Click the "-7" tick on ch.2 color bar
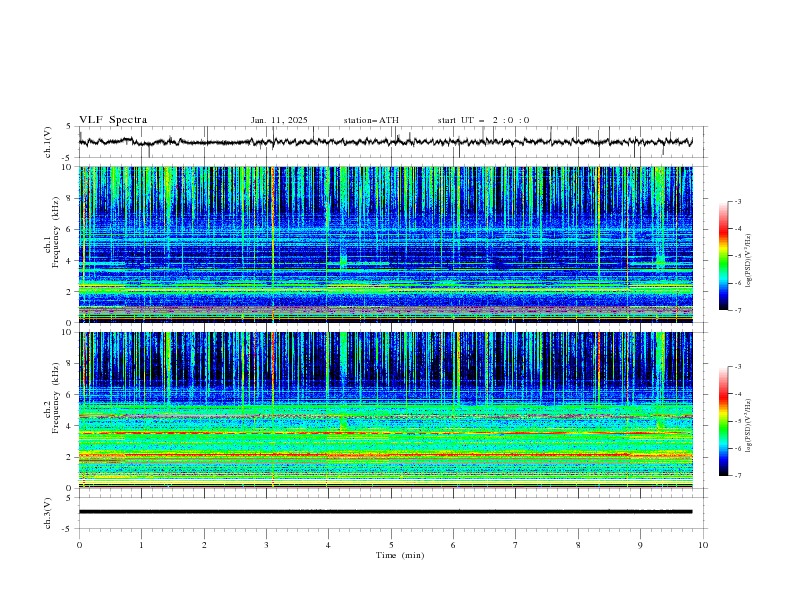 pos(738,476)
